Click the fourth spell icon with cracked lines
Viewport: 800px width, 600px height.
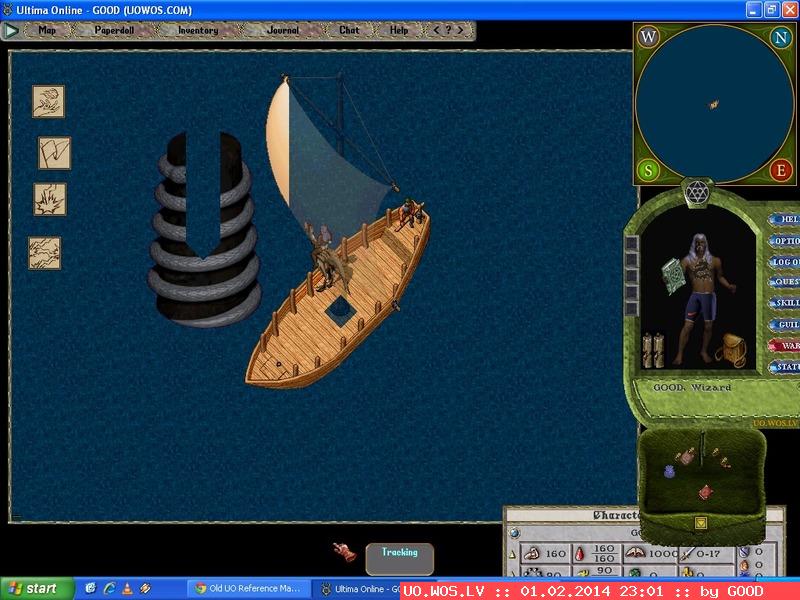(45, 253)
